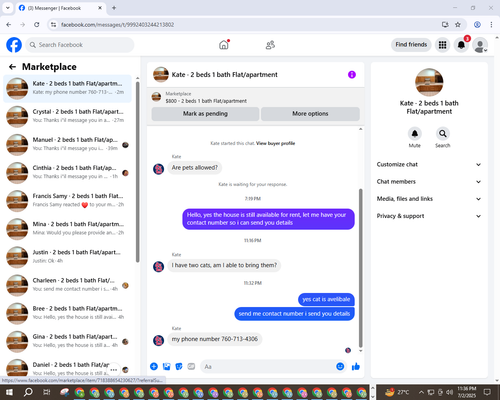Select the Messenger Facebook browser tab
This screenshot has height=400, width=500.
pos(60,8)
